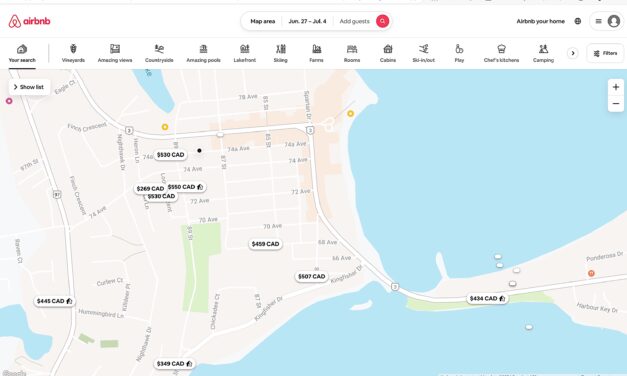Open the $550 CAD map listing
This screenshot has width=627, height=376.
coord(186,187)
